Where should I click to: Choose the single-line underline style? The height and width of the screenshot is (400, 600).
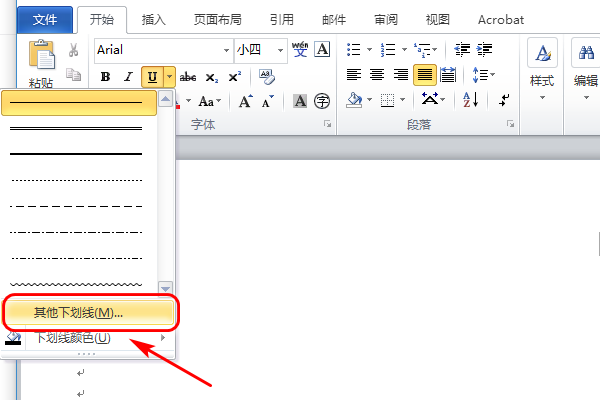[x=79, y=103]
